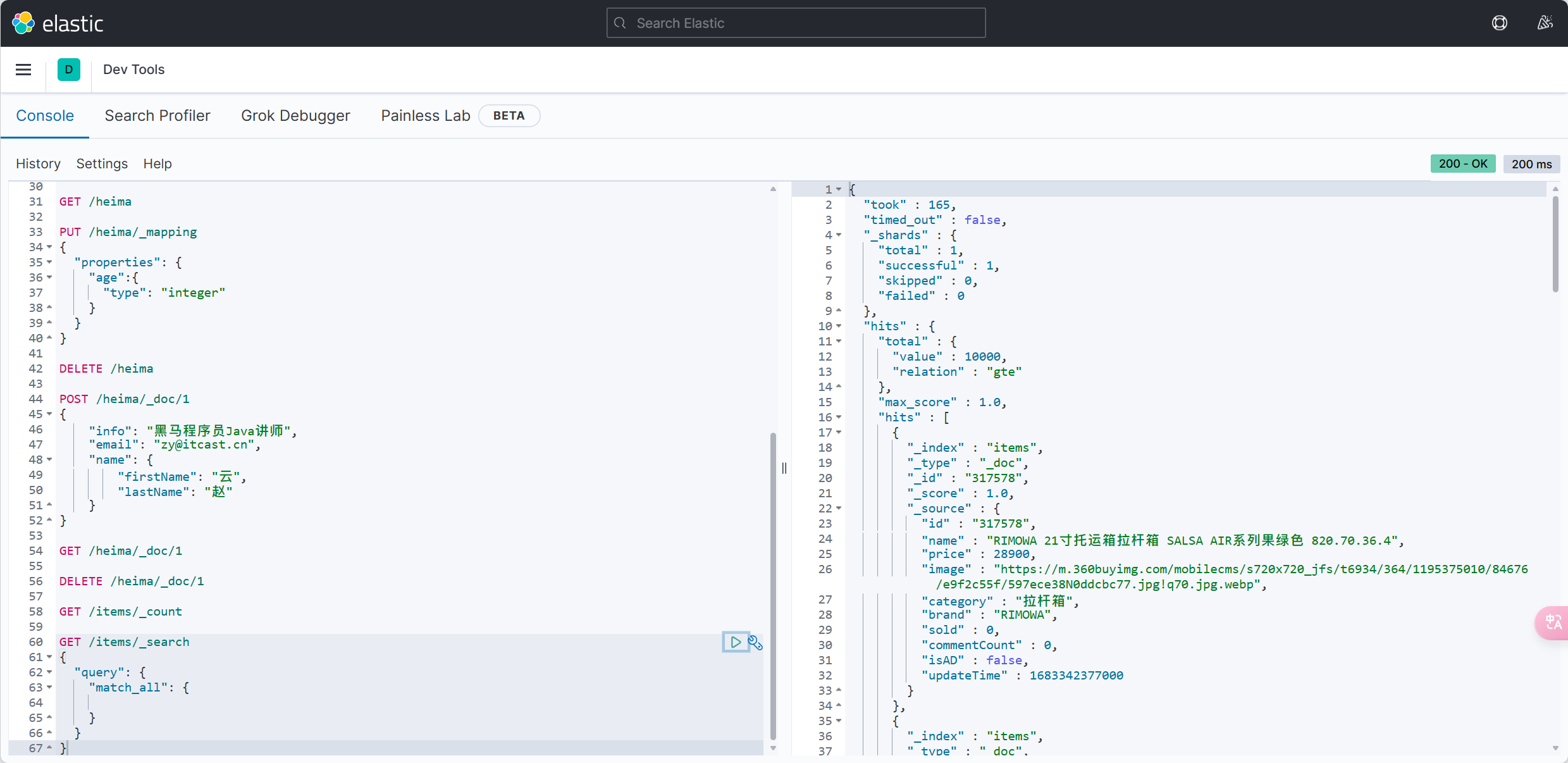Viewport: 1568px width, 763px height.
Task: Open the hamburger navigation menu
Action: (x=23, y=70)
